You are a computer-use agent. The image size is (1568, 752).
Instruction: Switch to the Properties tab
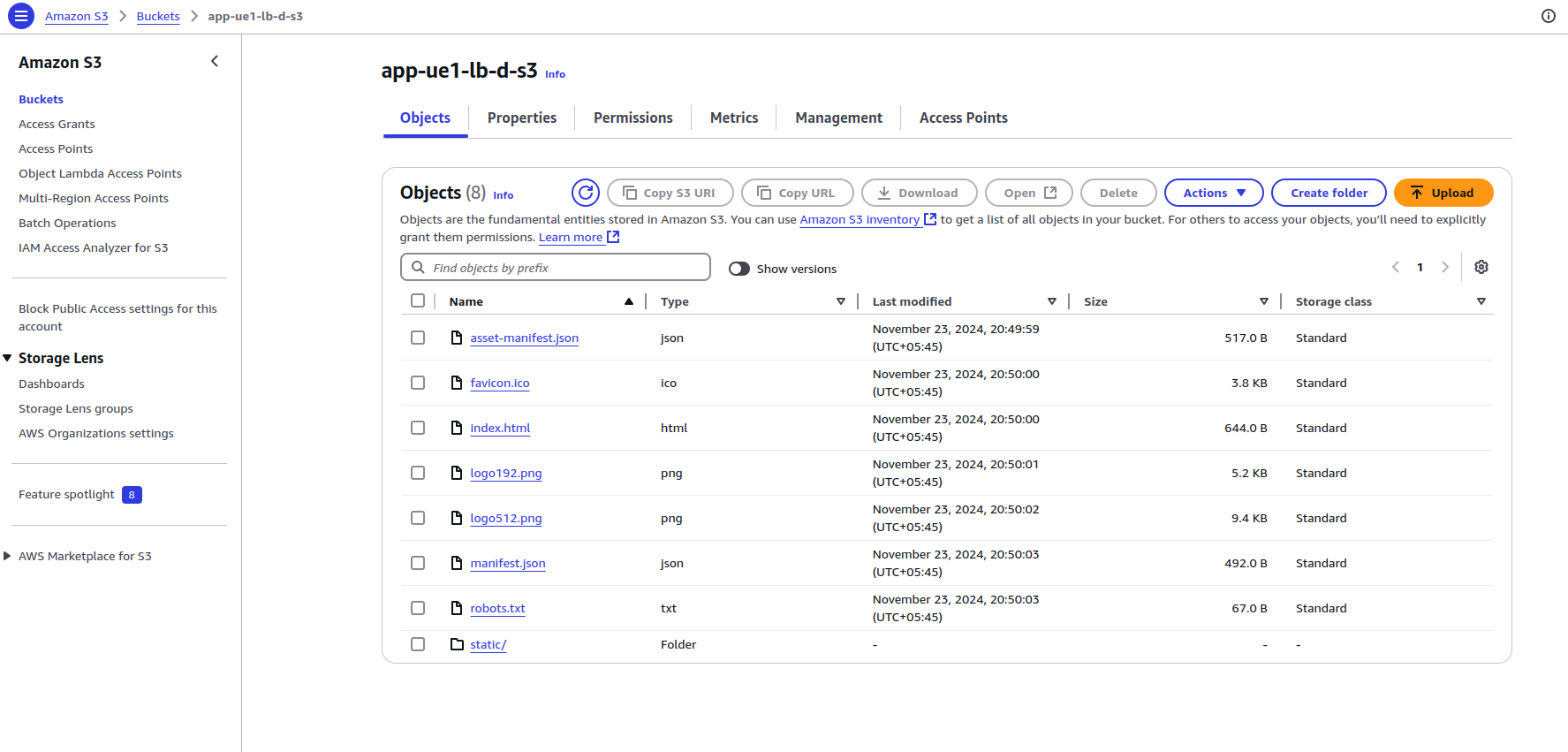click(x=522, y=118)
